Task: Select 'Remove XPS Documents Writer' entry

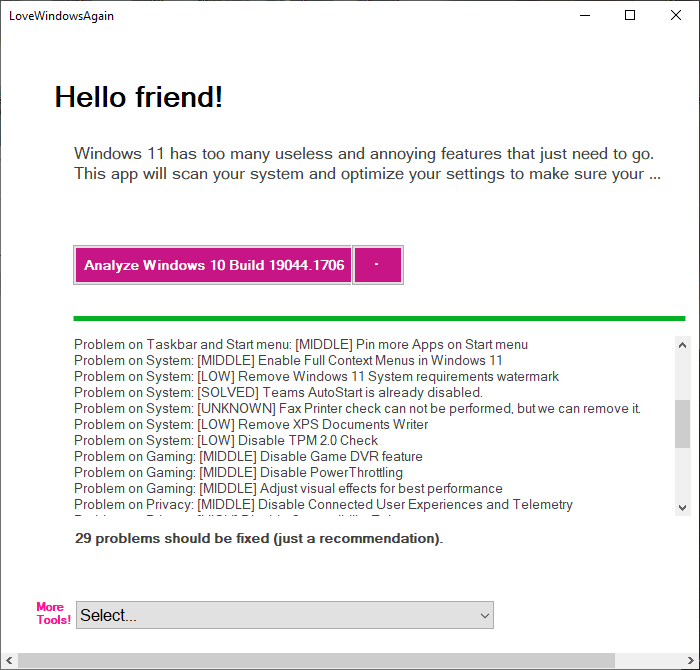Action: pyautogui.click(x=251, y=424)
